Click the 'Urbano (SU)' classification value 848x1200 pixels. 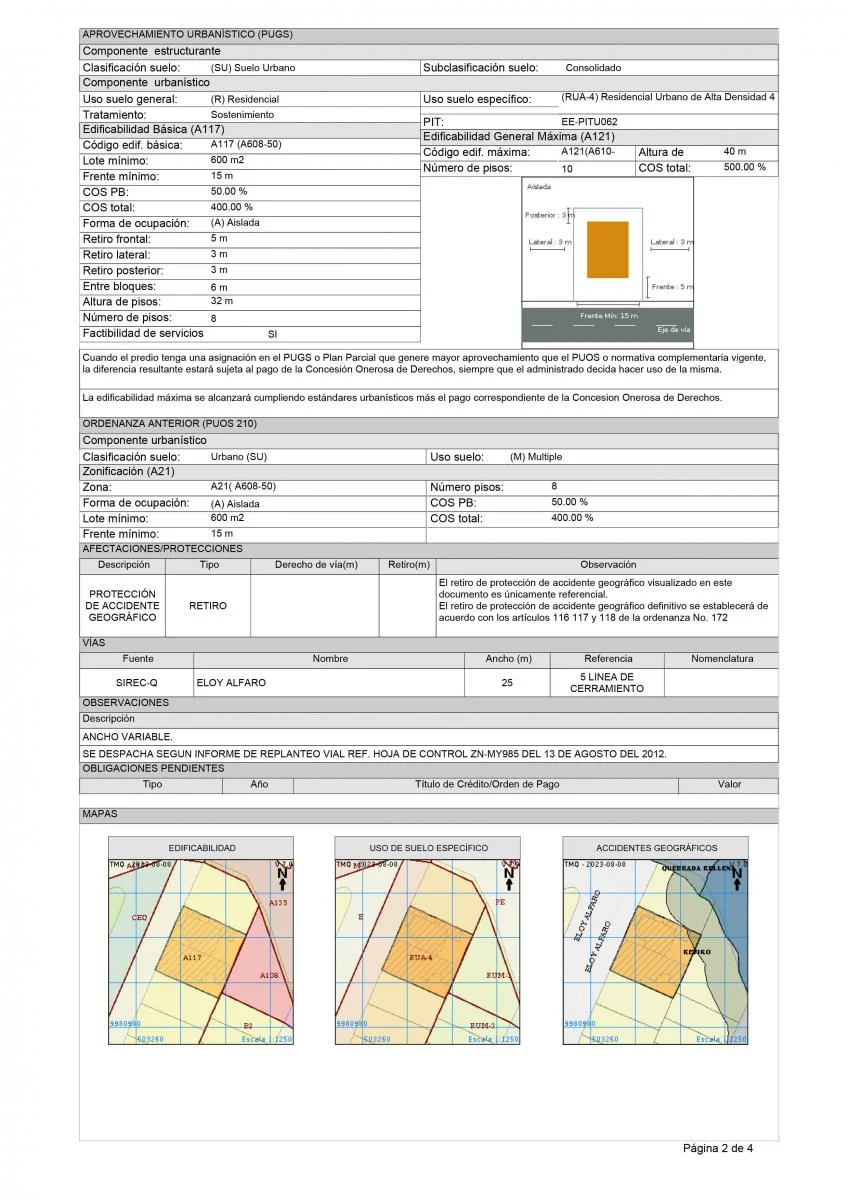[x=239, y=457]
